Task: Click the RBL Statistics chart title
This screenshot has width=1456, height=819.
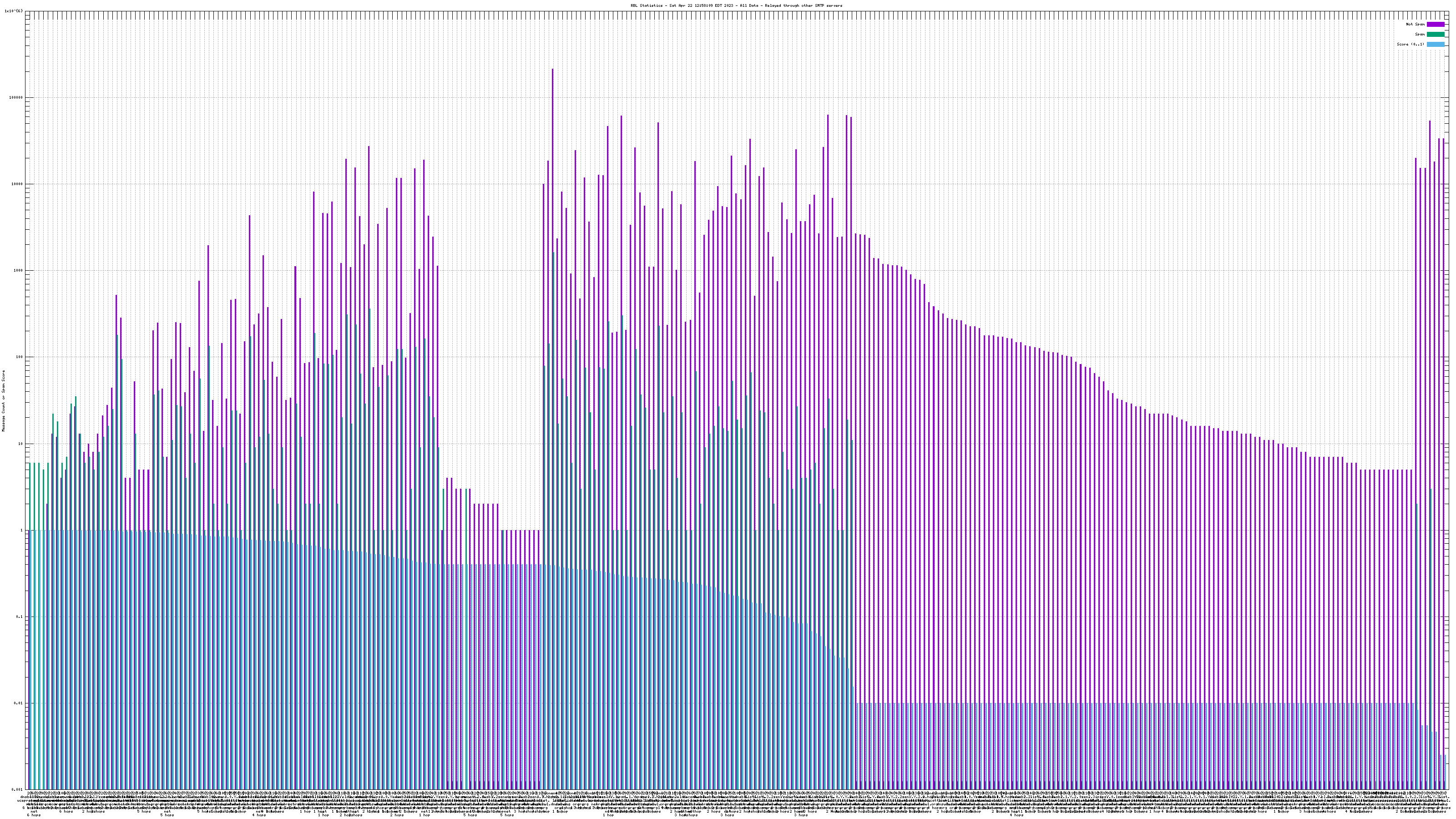Action: 736,5
